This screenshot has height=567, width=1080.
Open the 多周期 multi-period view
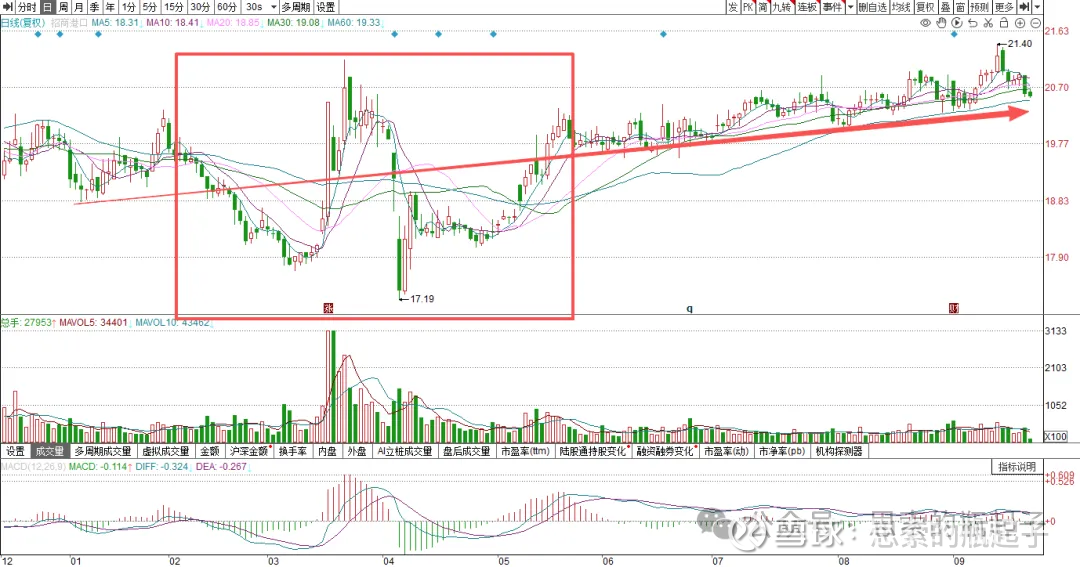(296, 7)
